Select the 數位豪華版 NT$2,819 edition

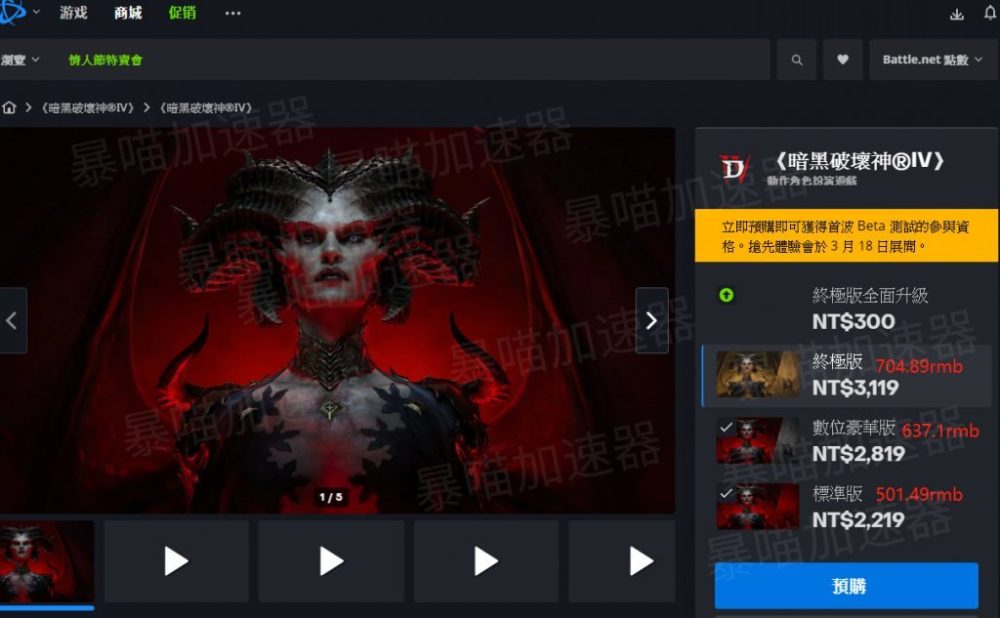846,441
